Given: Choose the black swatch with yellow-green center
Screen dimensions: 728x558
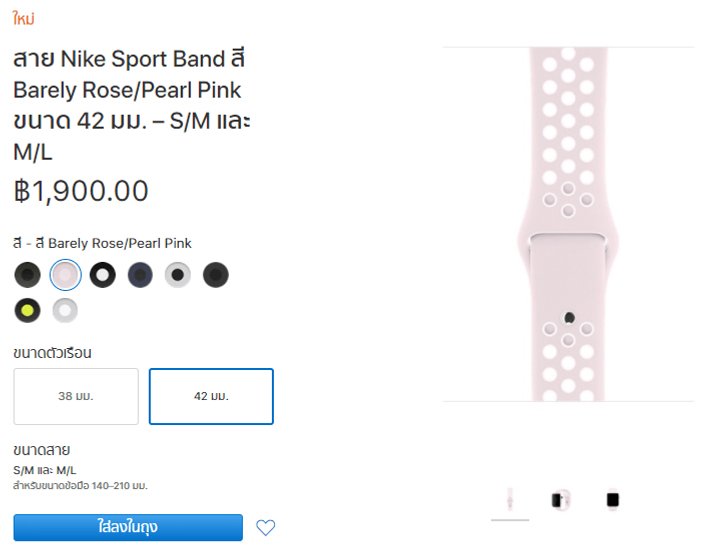Looking at the screenshot, I should (27, 311).
